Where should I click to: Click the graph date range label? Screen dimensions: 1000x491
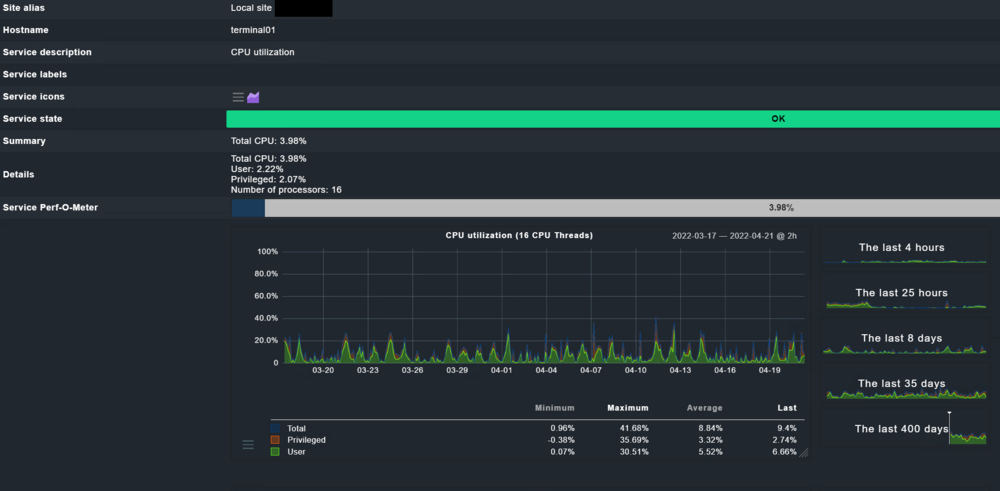coord(734,236)
